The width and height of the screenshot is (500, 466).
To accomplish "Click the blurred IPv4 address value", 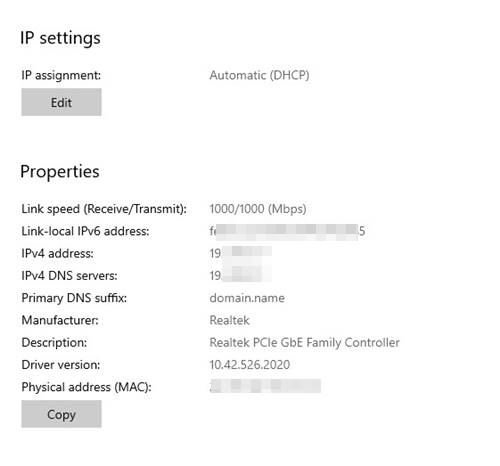I will point(240,253).
